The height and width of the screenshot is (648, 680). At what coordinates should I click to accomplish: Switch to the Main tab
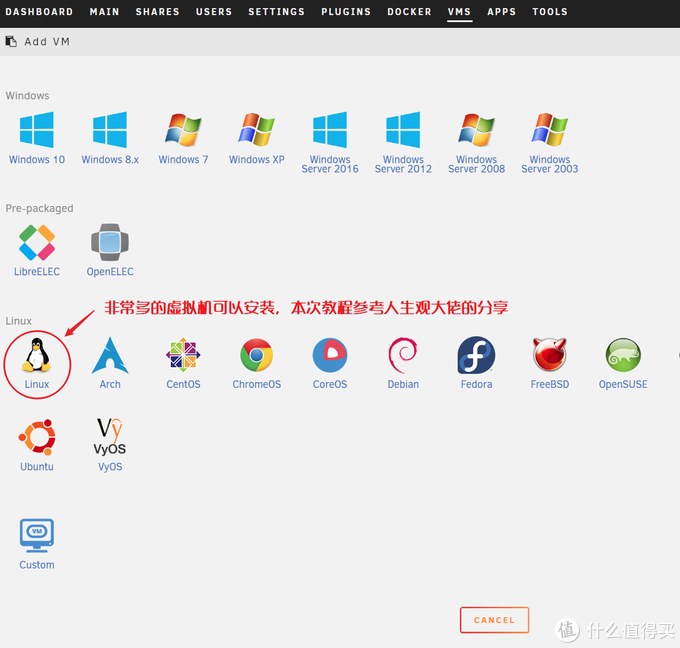tap(105, 12)
